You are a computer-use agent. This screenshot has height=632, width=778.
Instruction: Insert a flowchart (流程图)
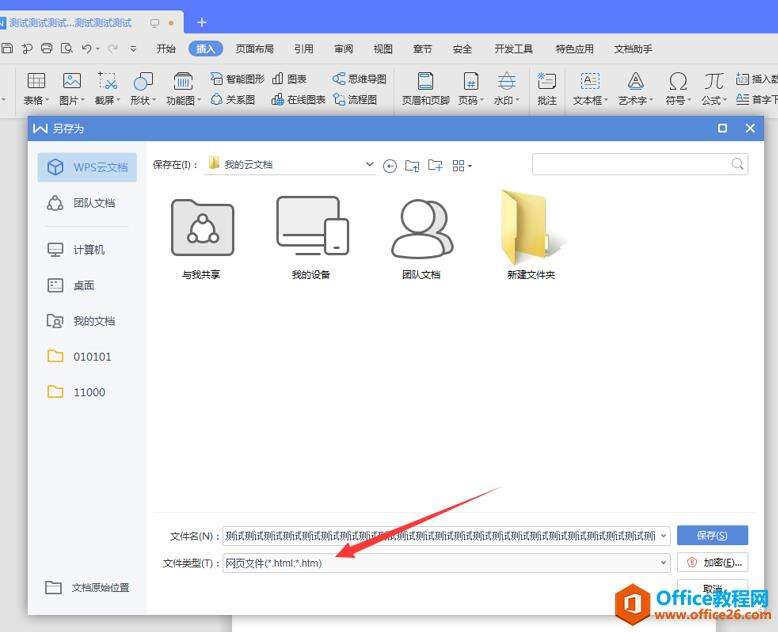pyautogui.click(x=355, y=99)
